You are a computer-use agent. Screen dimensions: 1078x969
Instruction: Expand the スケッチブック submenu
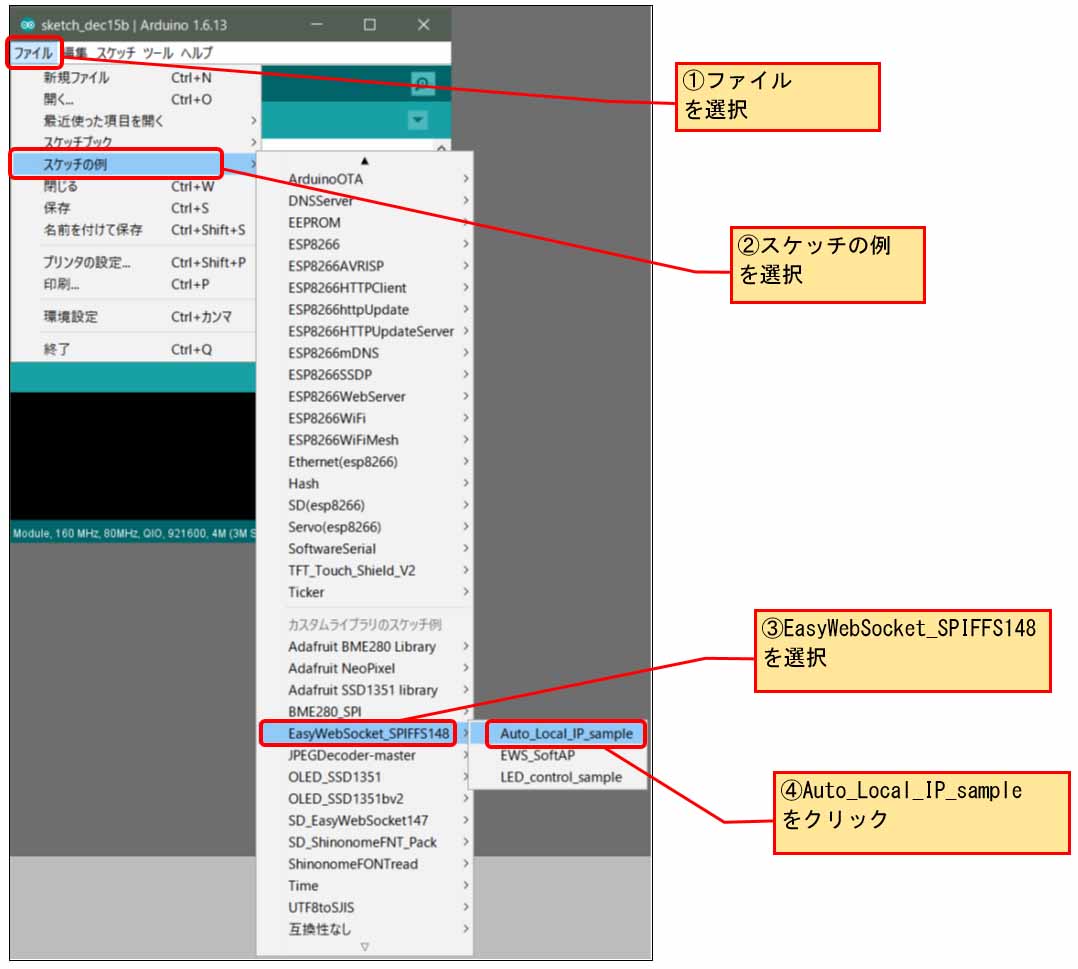pyautogui.click(x=135, y=142)
